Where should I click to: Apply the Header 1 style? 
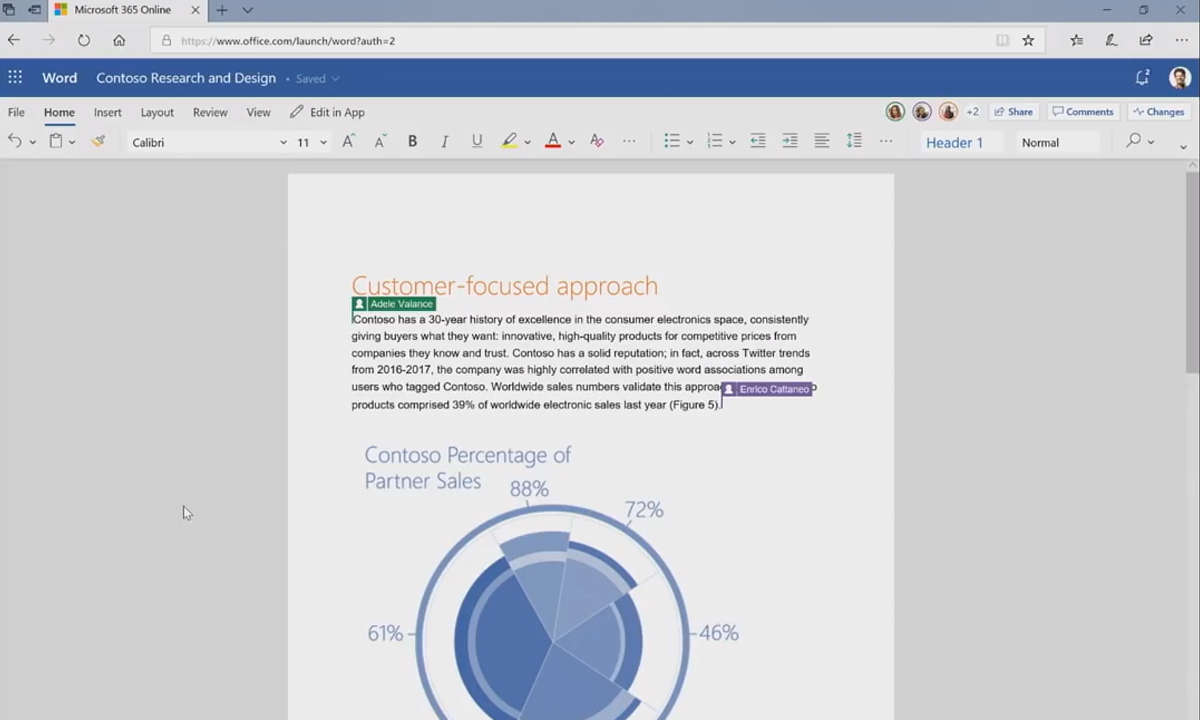tap(955, 143)
